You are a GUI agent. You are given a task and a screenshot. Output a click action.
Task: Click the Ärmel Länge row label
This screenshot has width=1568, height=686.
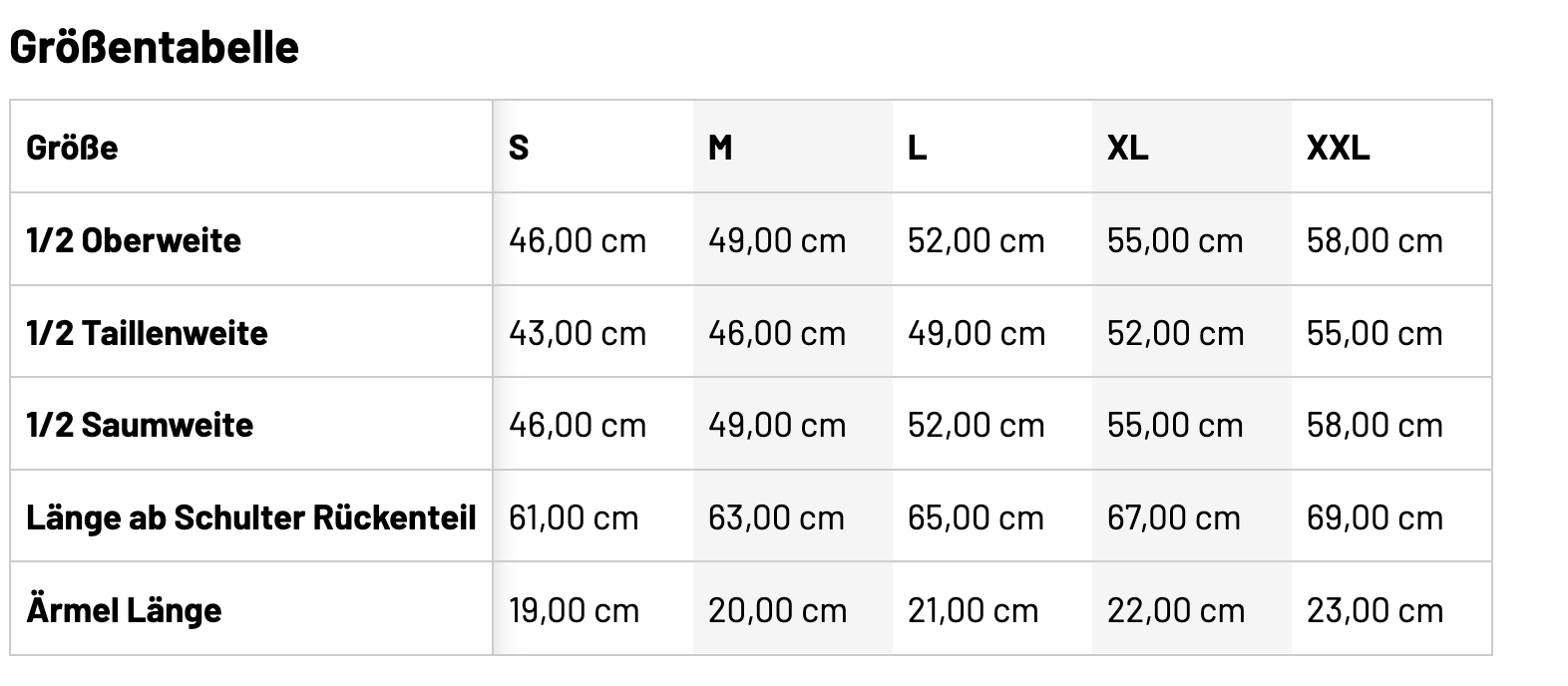click(124, 610)
